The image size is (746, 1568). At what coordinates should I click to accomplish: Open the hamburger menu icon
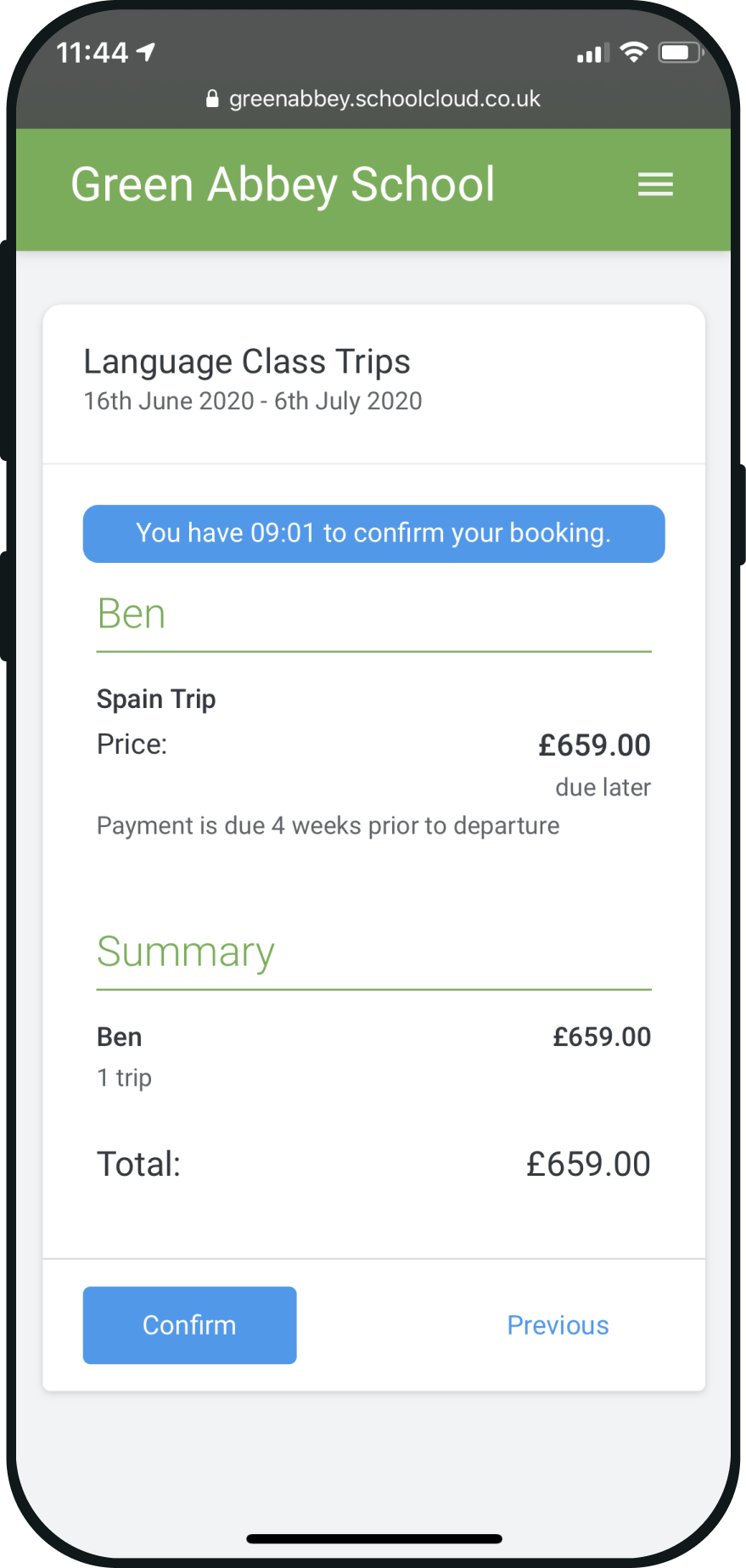655,184
